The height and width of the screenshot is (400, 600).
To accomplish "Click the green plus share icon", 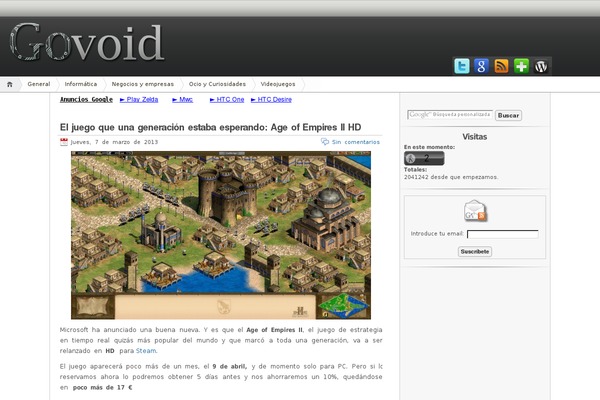I will coord(521,66).
